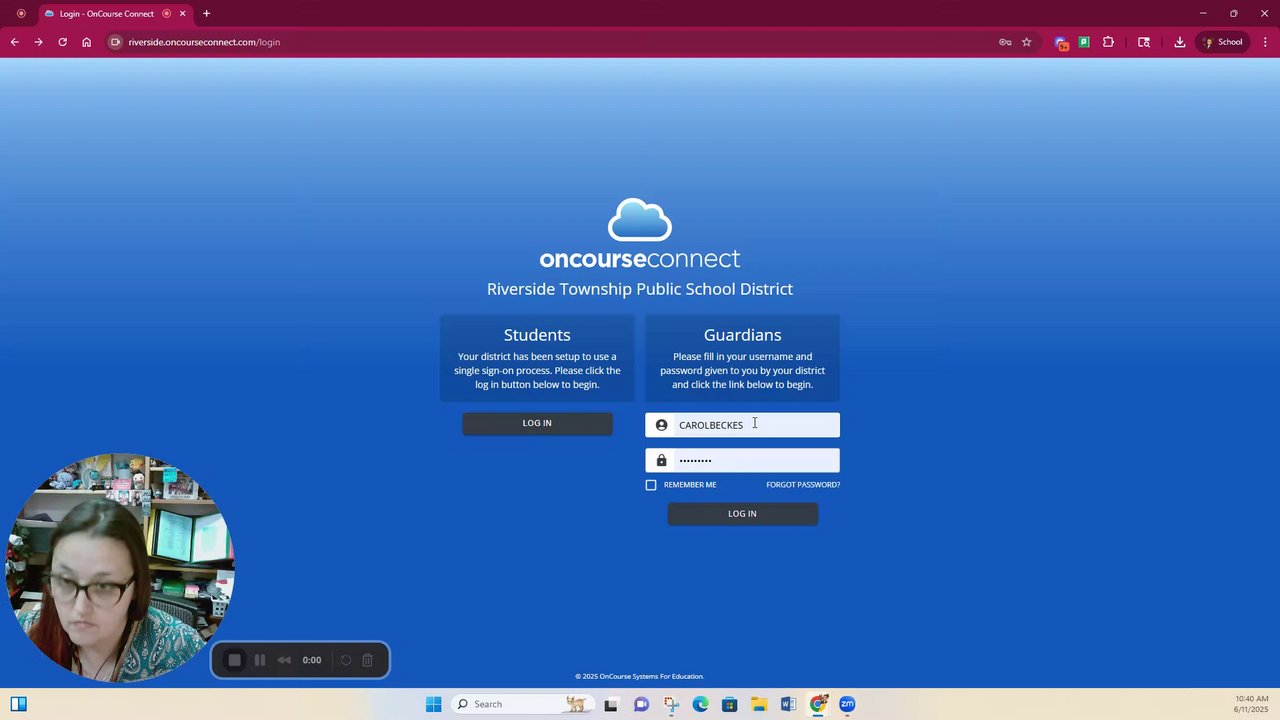Screen dimensions: 1280x720
Task: Stop the recording with the stop button
Action: pyautogui.click(x=234, y=660)
